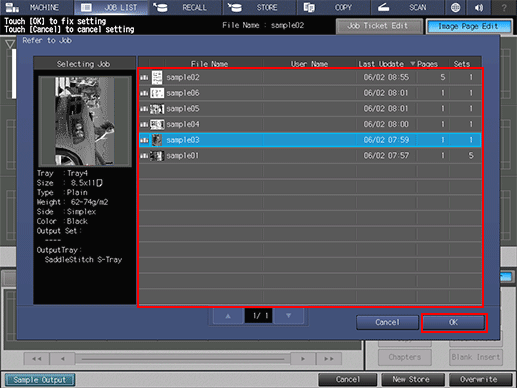Click New Store button
This screenshot has width=517, height=388.
[x=413, y=380]
